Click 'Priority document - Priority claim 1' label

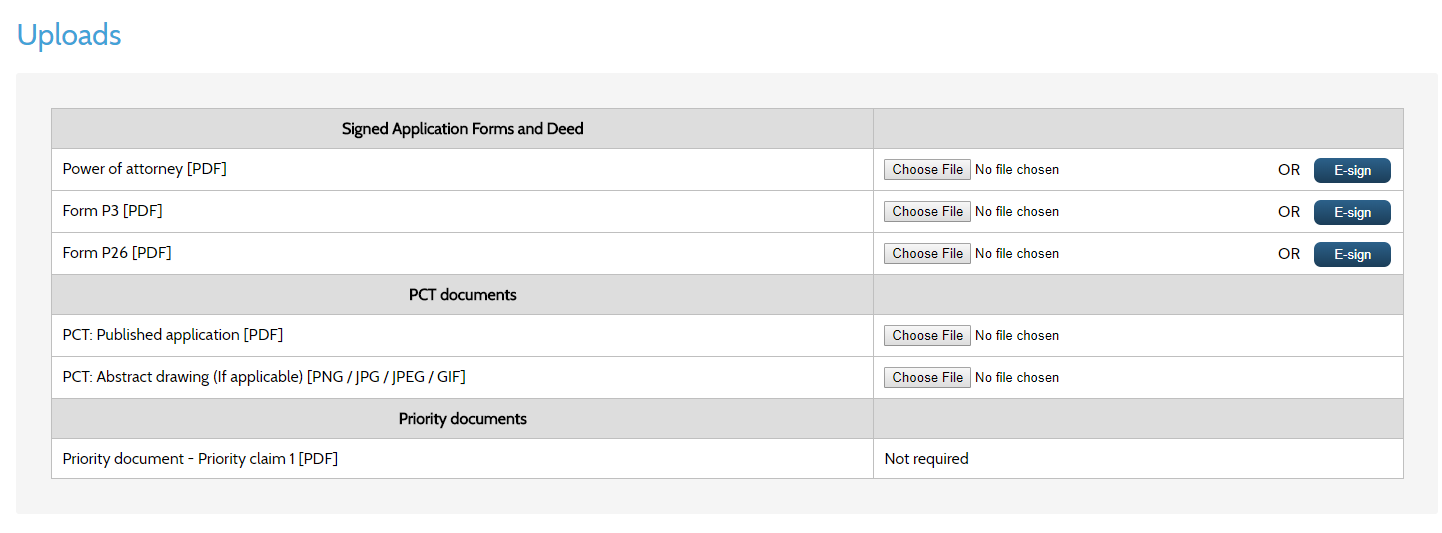click(x=200, y=459)
